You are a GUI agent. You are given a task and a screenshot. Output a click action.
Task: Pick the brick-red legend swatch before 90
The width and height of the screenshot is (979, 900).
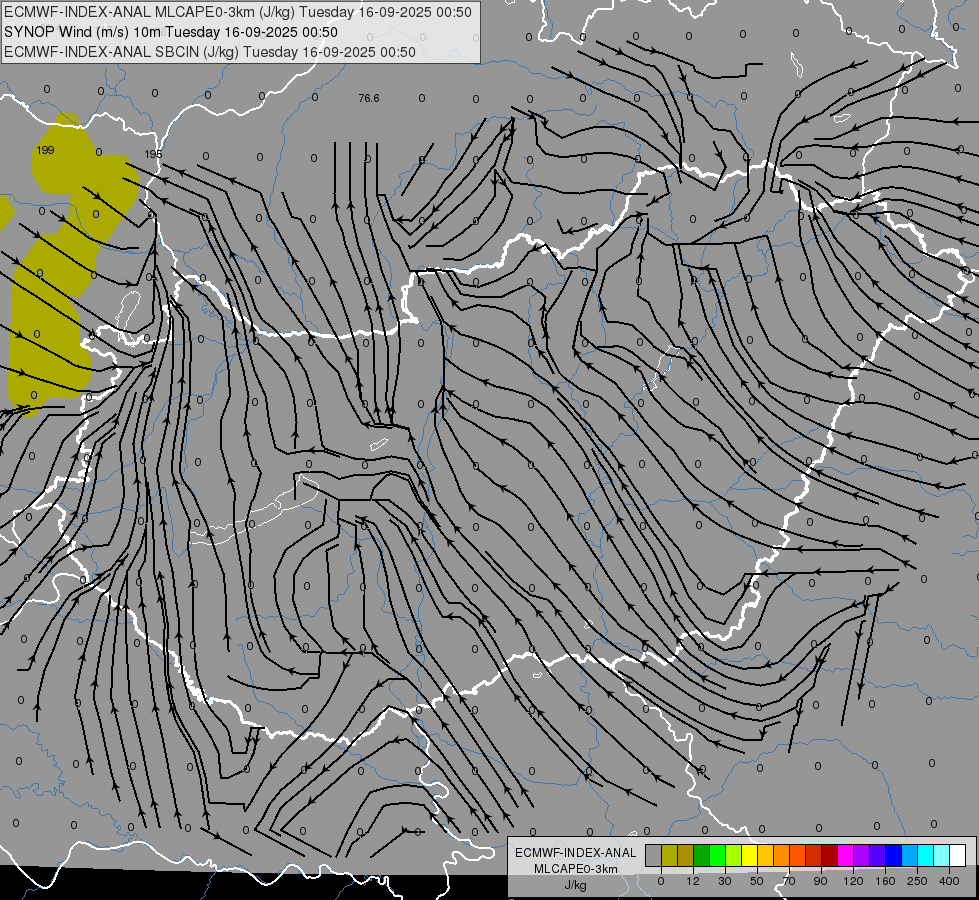814,855
